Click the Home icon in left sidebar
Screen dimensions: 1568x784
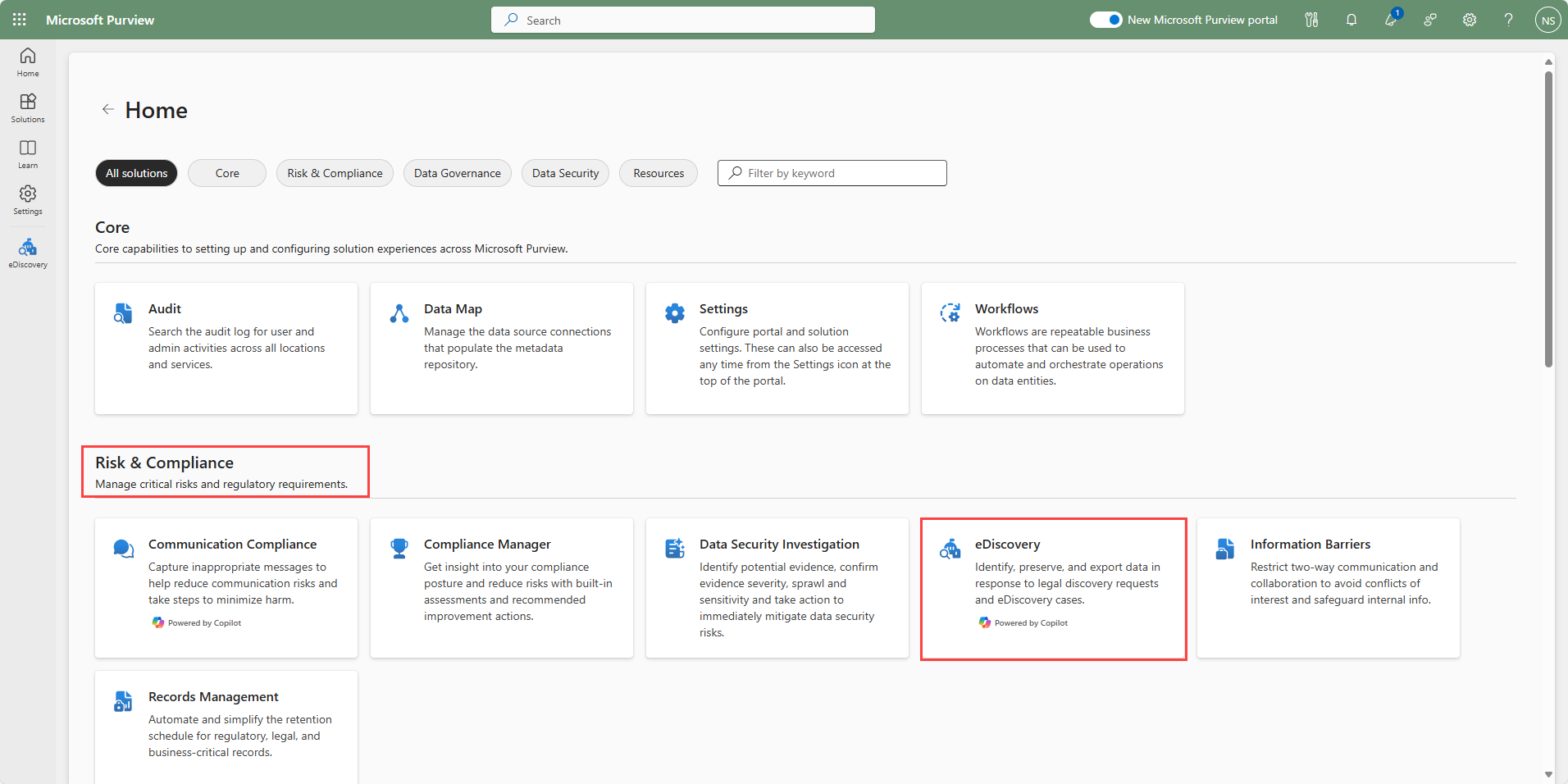28,62
